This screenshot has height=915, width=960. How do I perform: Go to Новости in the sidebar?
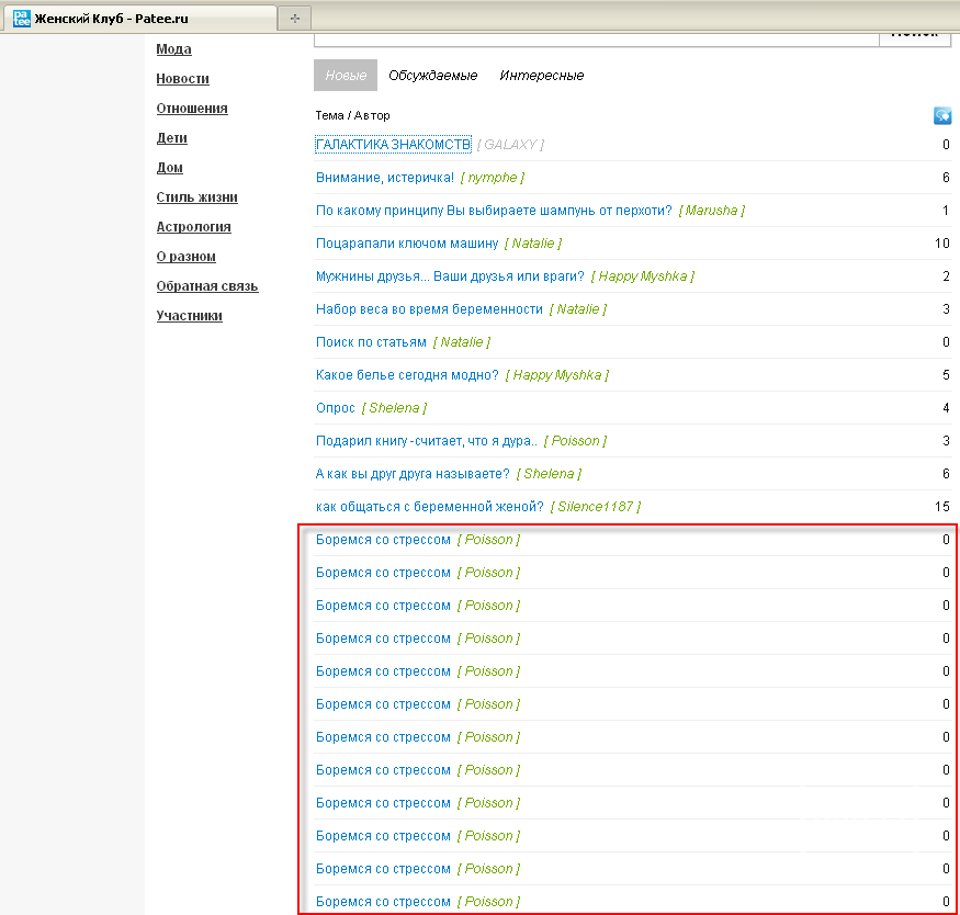coord(183,79)
